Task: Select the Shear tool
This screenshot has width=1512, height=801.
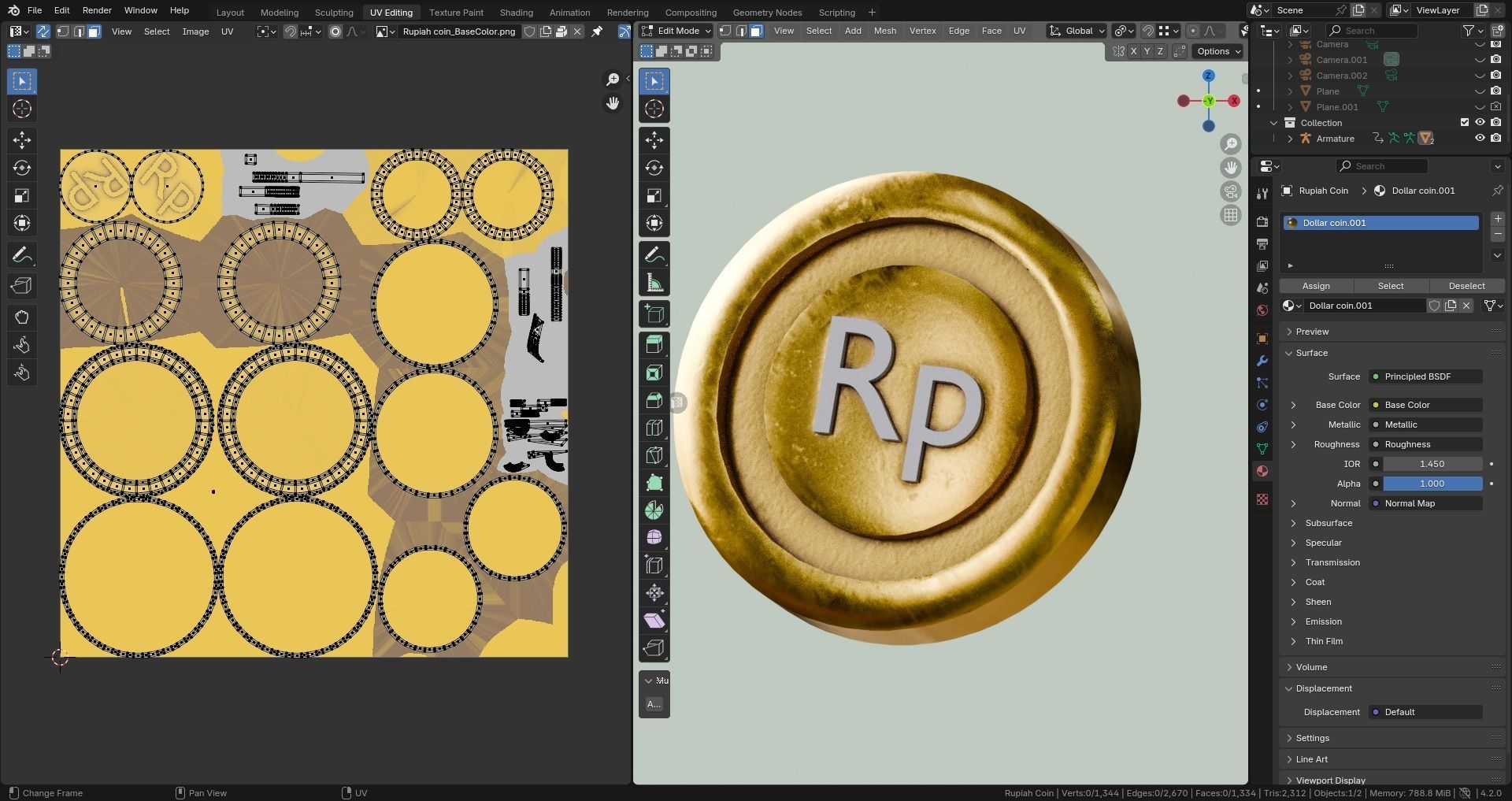Action: 654,621
